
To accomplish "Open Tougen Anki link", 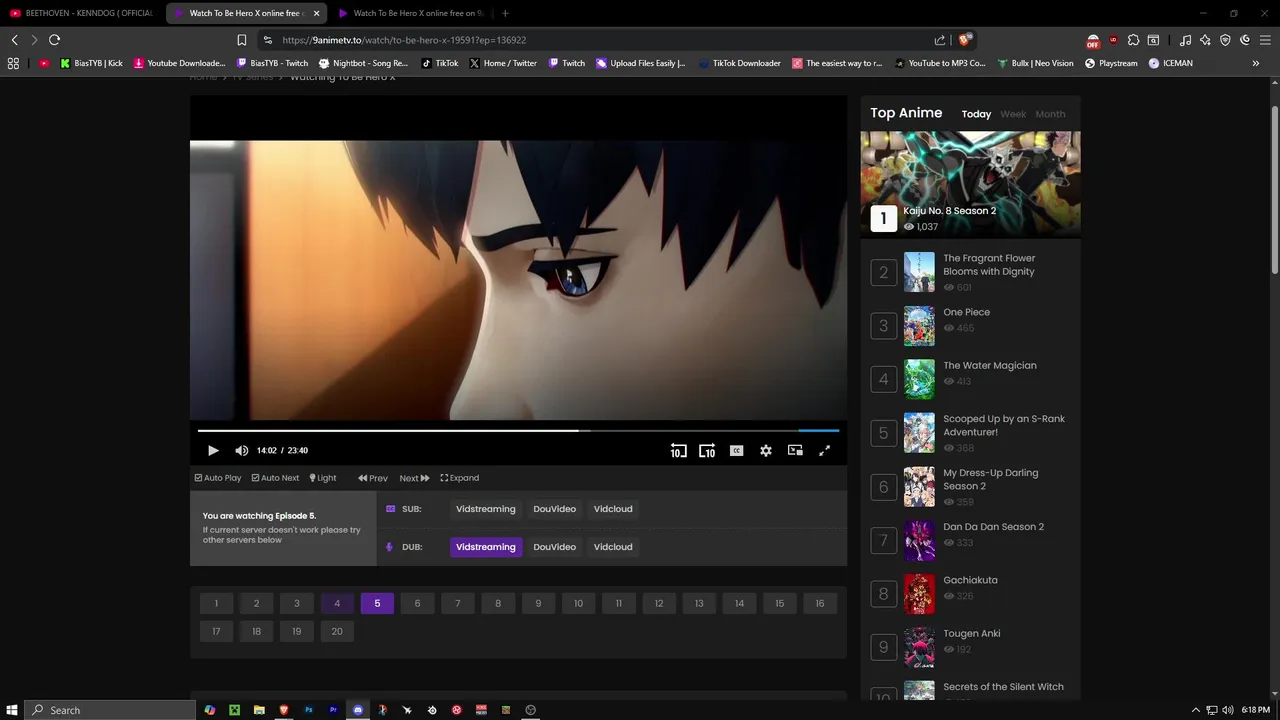I will click(971, 633).
